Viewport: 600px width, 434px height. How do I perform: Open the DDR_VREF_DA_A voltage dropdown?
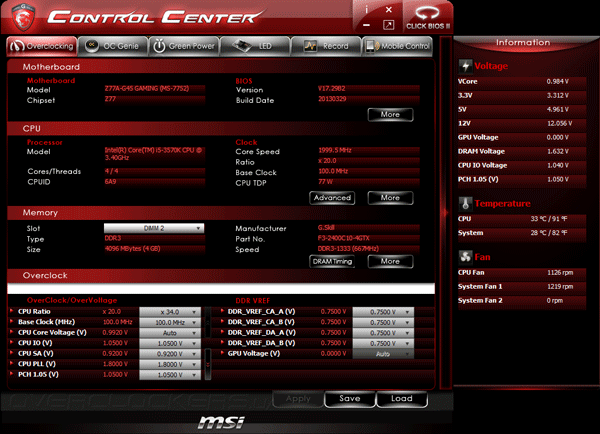pos(383,333)
